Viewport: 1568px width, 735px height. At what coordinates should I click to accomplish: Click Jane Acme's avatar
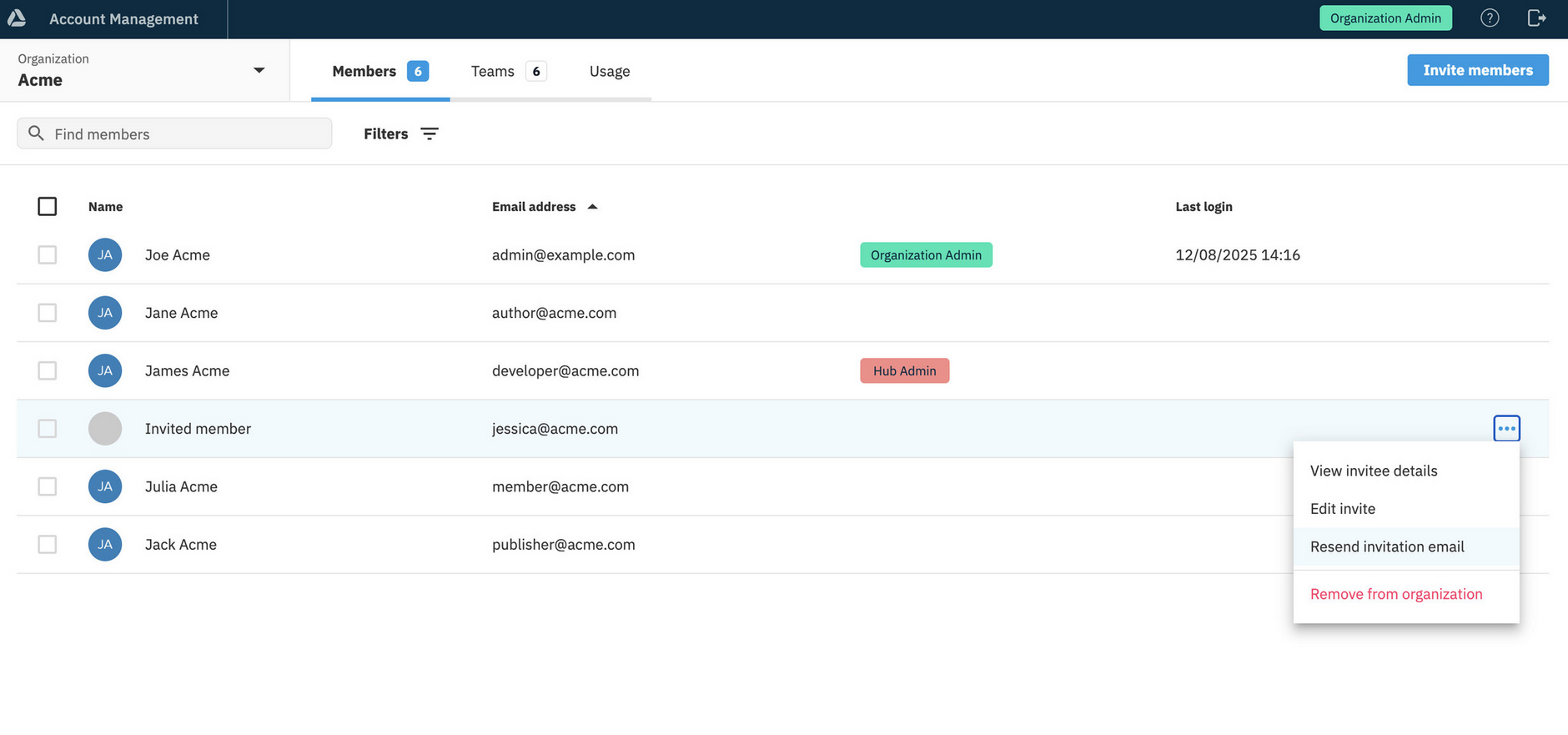pos(105,313)
